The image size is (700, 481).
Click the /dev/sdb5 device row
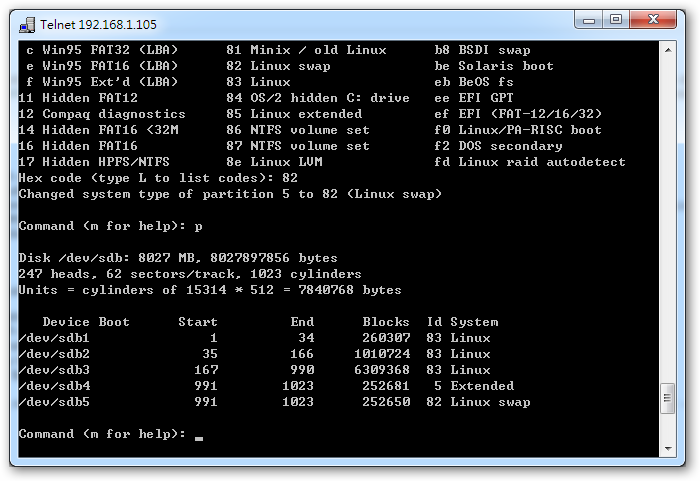coord(274,402)
